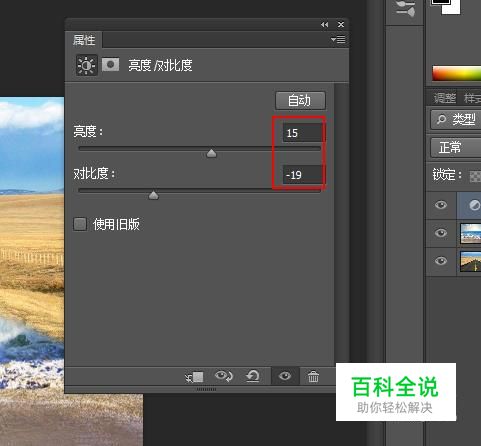Image resolution: width=481 pixels, height=446 pixels.
Task: Open the brush presets panel icon
Action: click(405, 8)
